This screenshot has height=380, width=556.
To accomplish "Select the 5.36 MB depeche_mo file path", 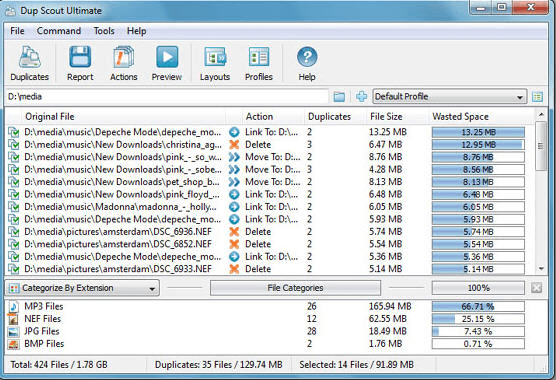I will click(123, 257).
